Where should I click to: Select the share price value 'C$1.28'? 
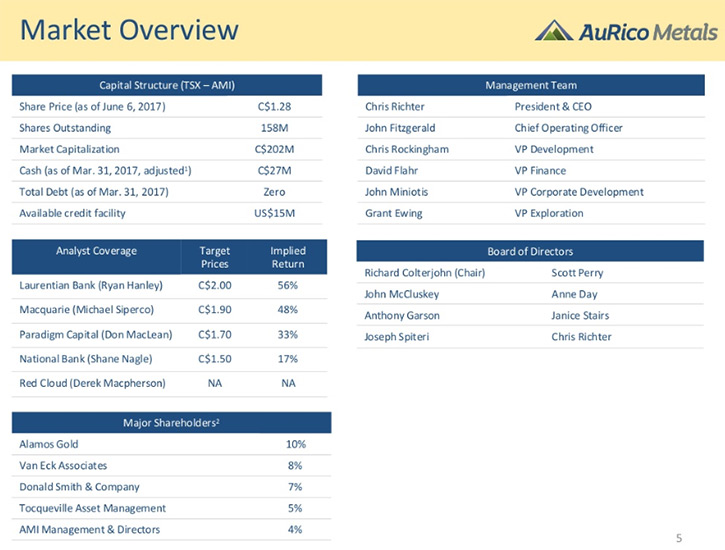pyautogui.click(x=274, y=107)
